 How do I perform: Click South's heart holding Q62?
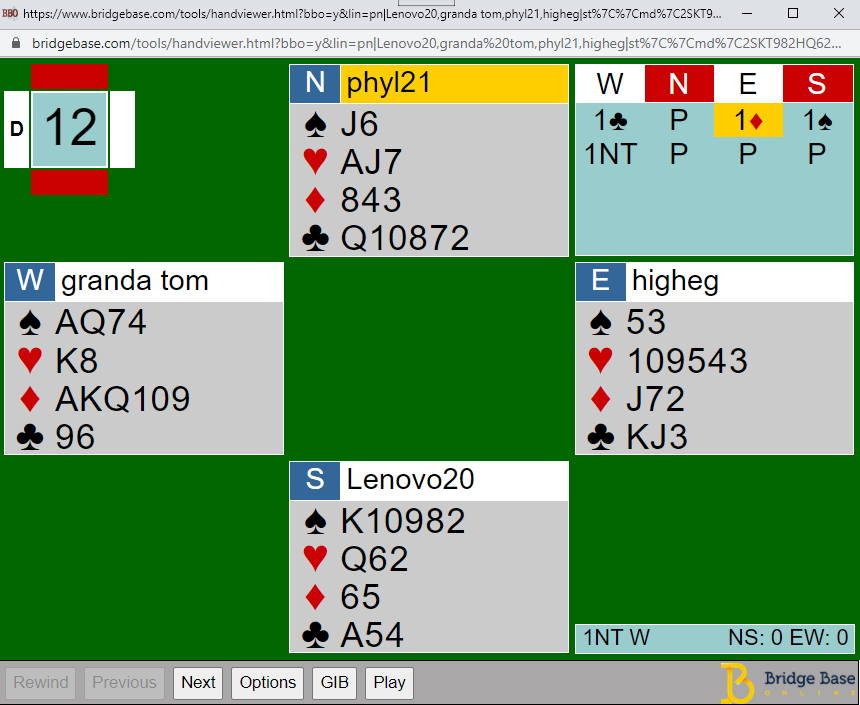(375, 559)
